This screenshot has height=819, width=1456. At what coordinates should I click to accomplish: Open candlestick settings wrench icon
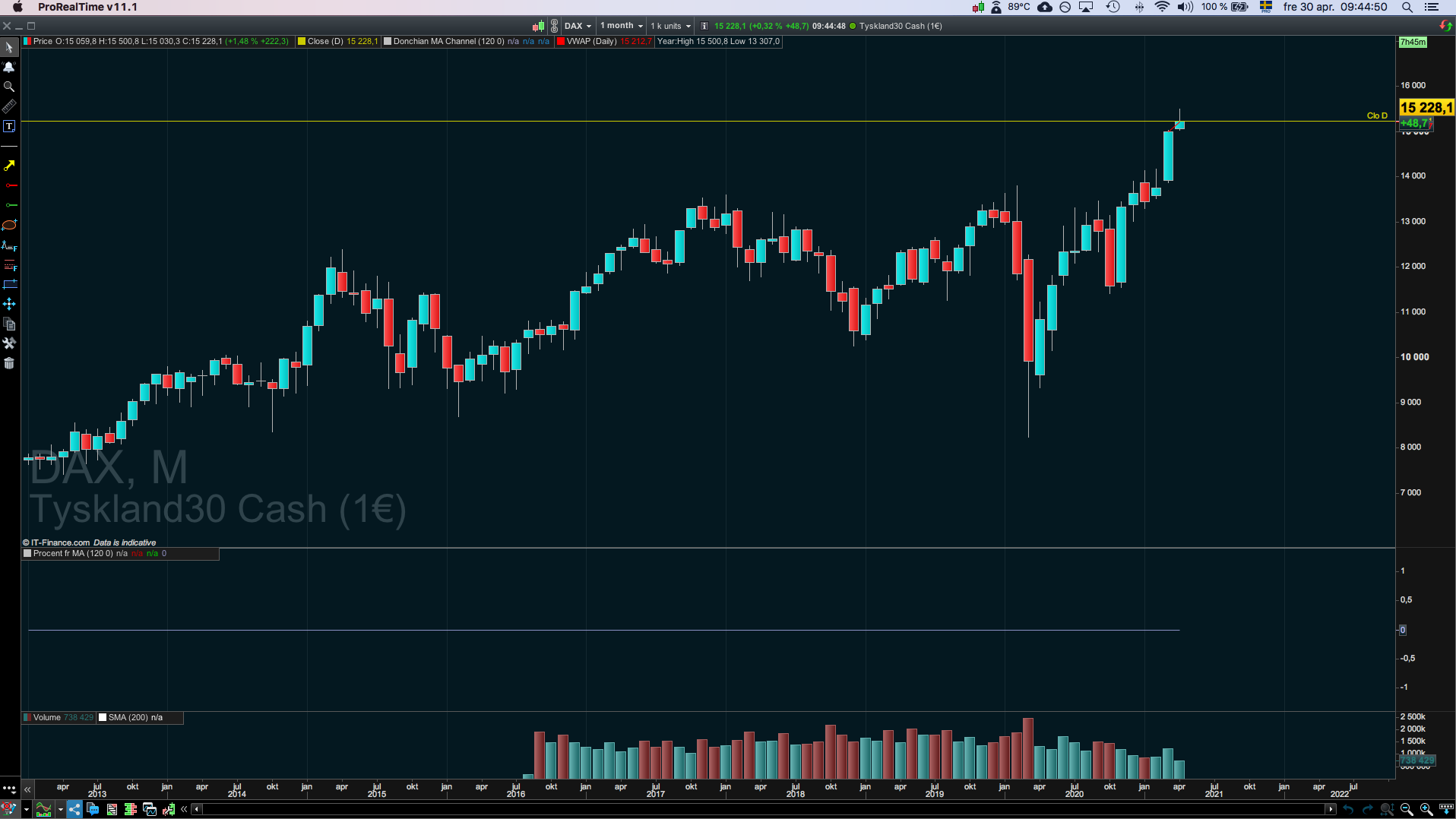pyautogui.click(x=169, y=809)
